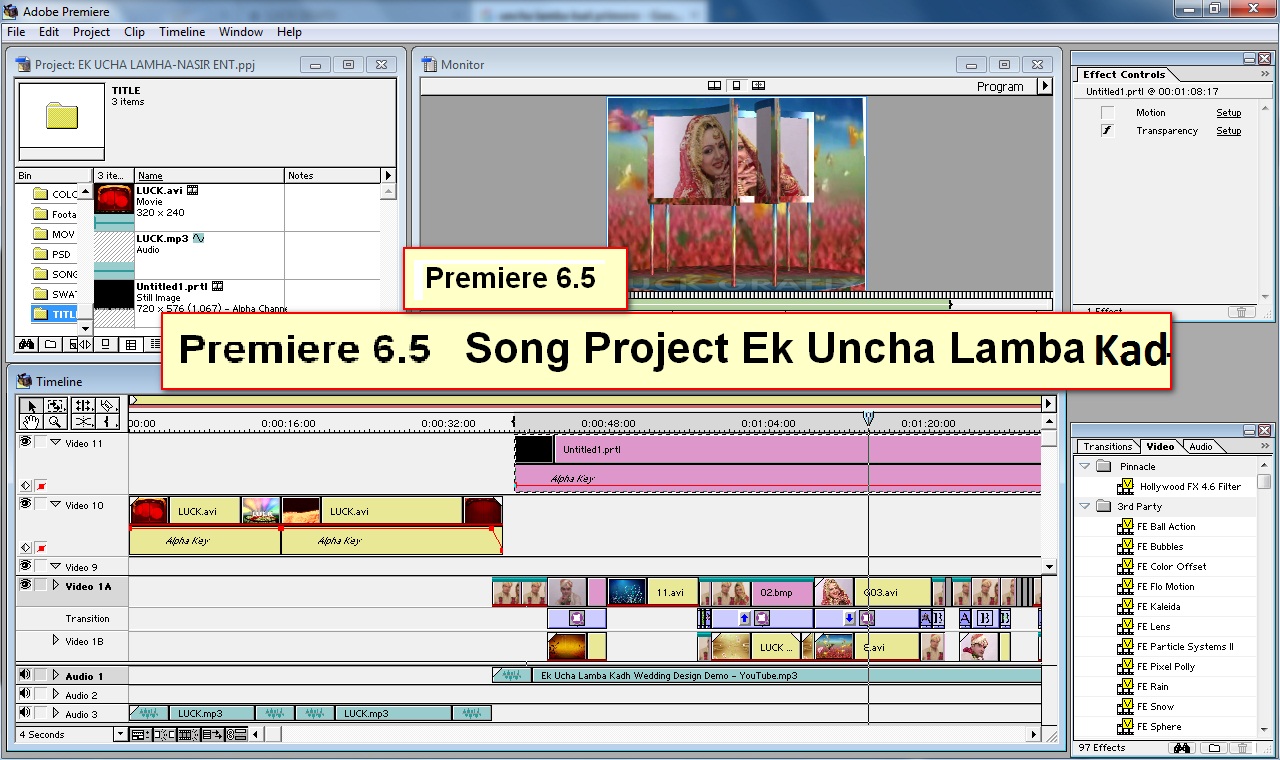
Task: Mute Audio 2 track speaker icon
Action: pos(25,695)
